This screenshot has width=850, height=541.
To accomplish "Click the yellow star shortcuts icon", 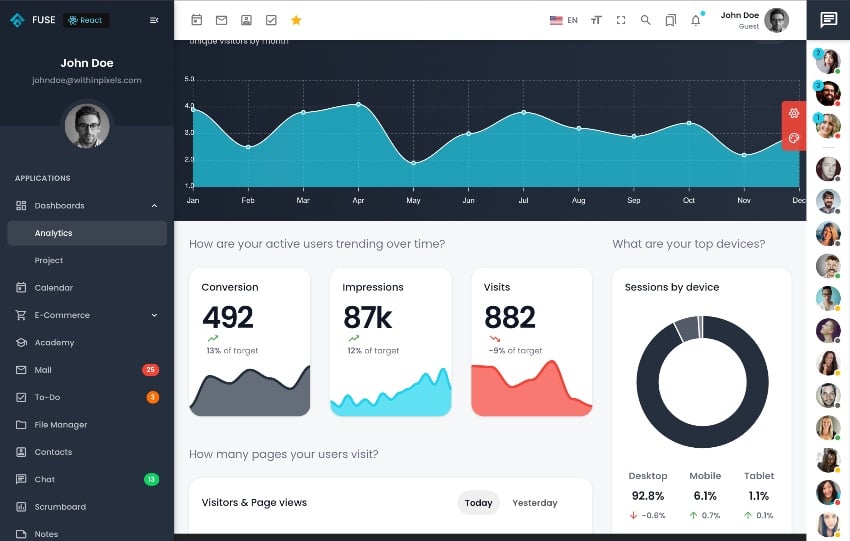I will (296, 20).
